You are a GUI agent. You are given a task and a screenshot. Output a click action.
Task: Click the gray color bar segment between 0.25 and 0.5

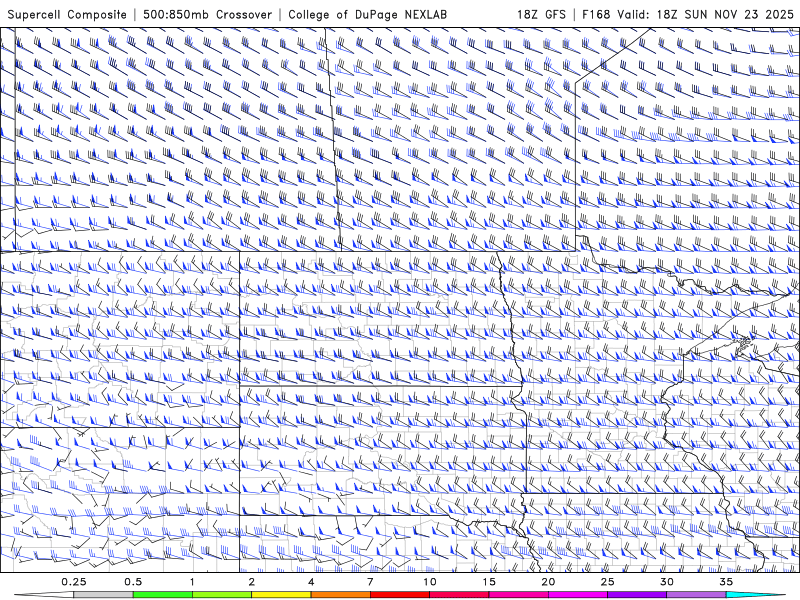click(103, 595)
